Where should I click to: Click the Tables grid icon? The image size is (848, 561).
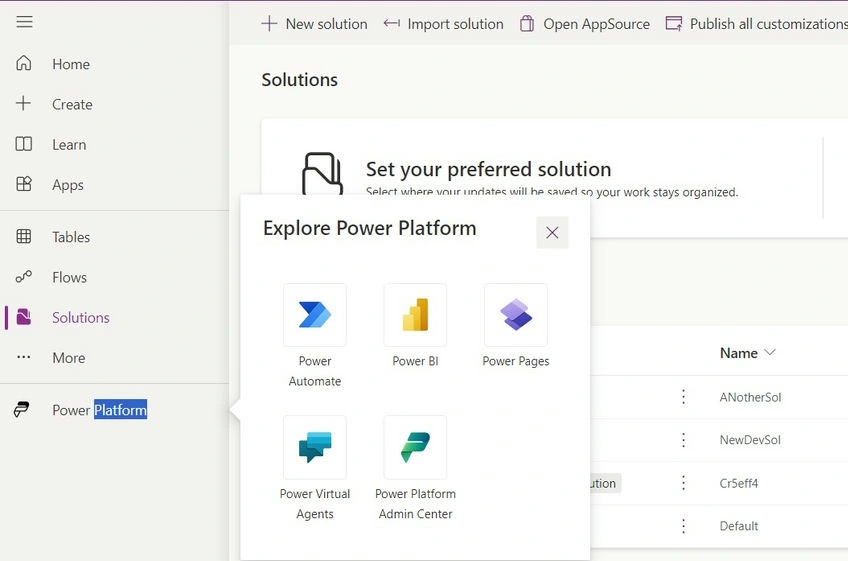point(24,236)
